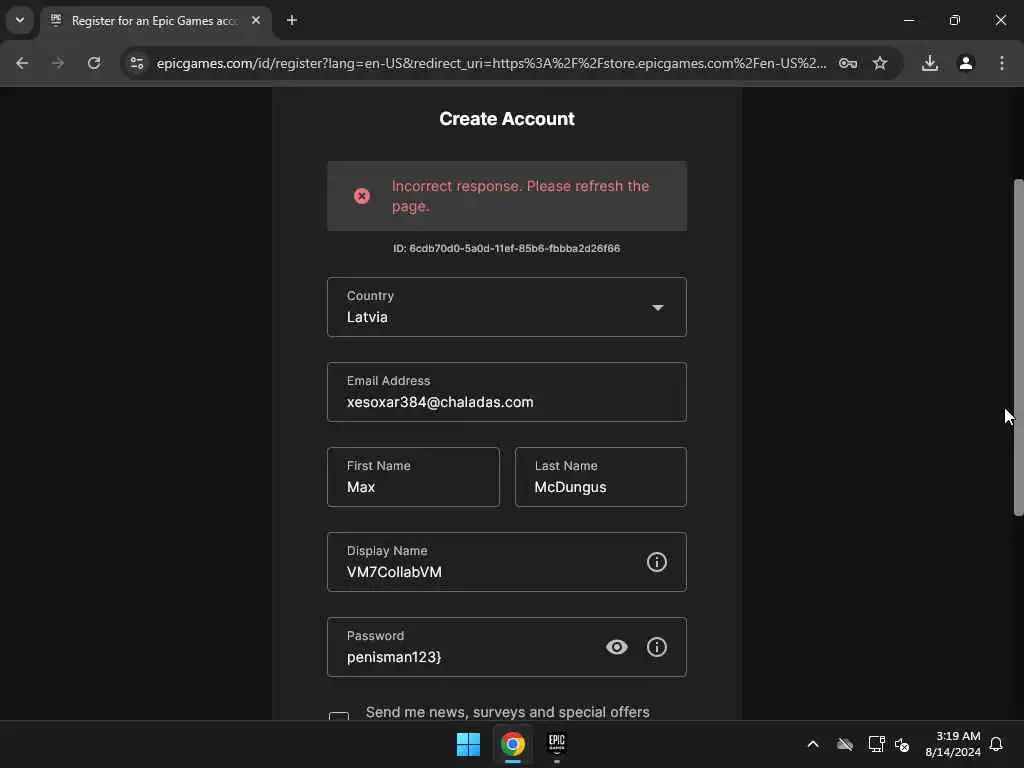1024x768 pixels.
Task: View site information icon in address bar
Action: tap(136, 63)
